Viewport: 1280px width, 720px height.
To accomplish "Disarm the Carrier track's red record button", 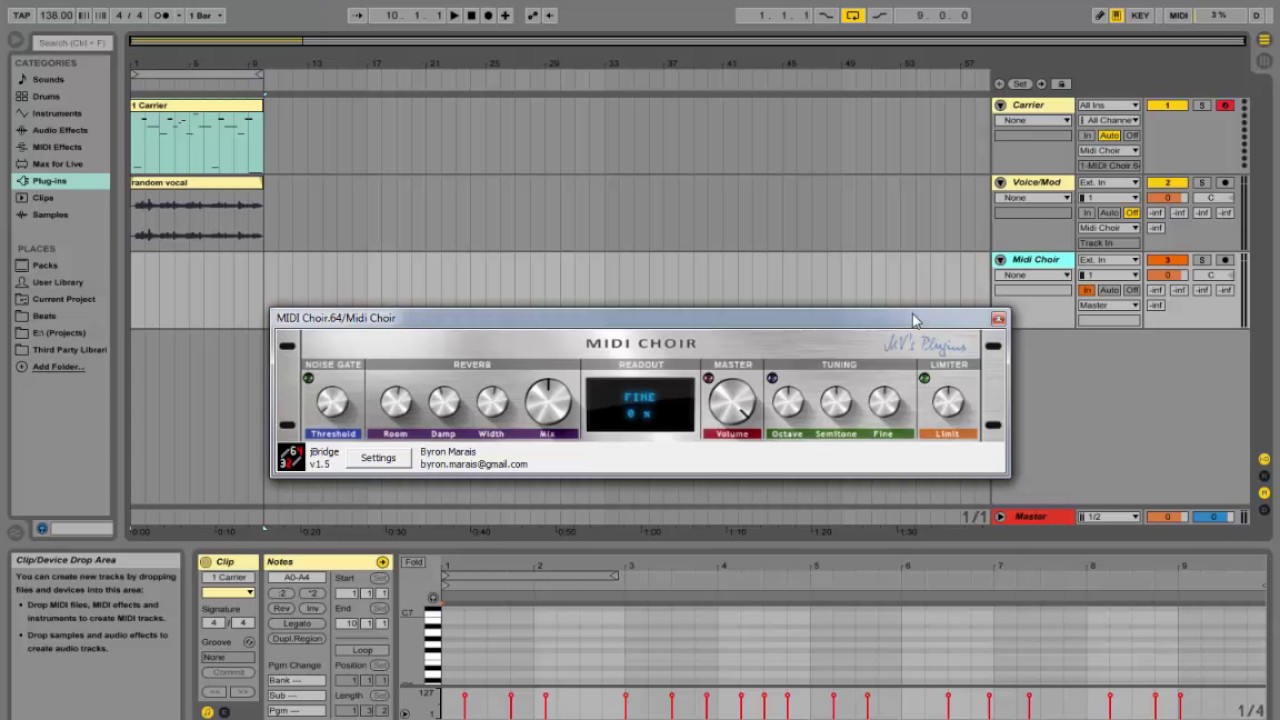I will click(x=1225, y=105).
